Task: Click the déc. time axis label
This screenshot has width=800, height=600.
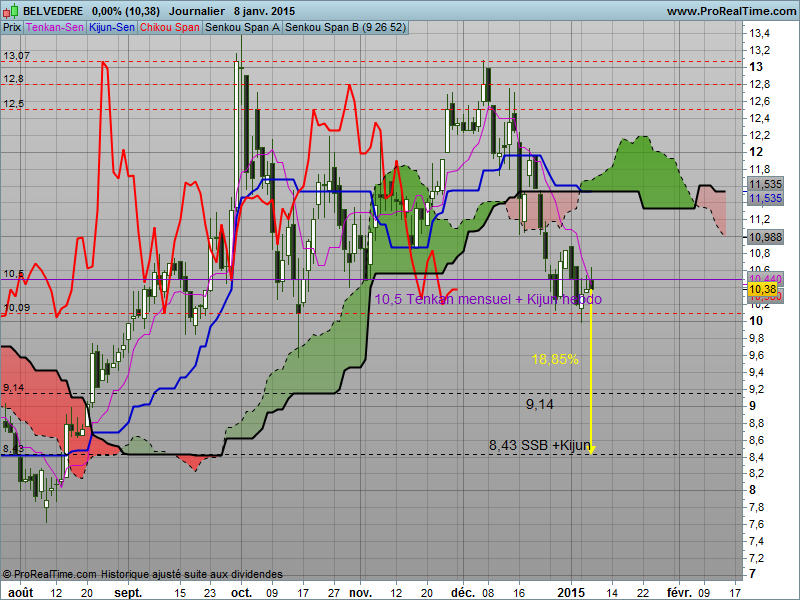Action: pos(463,592)
